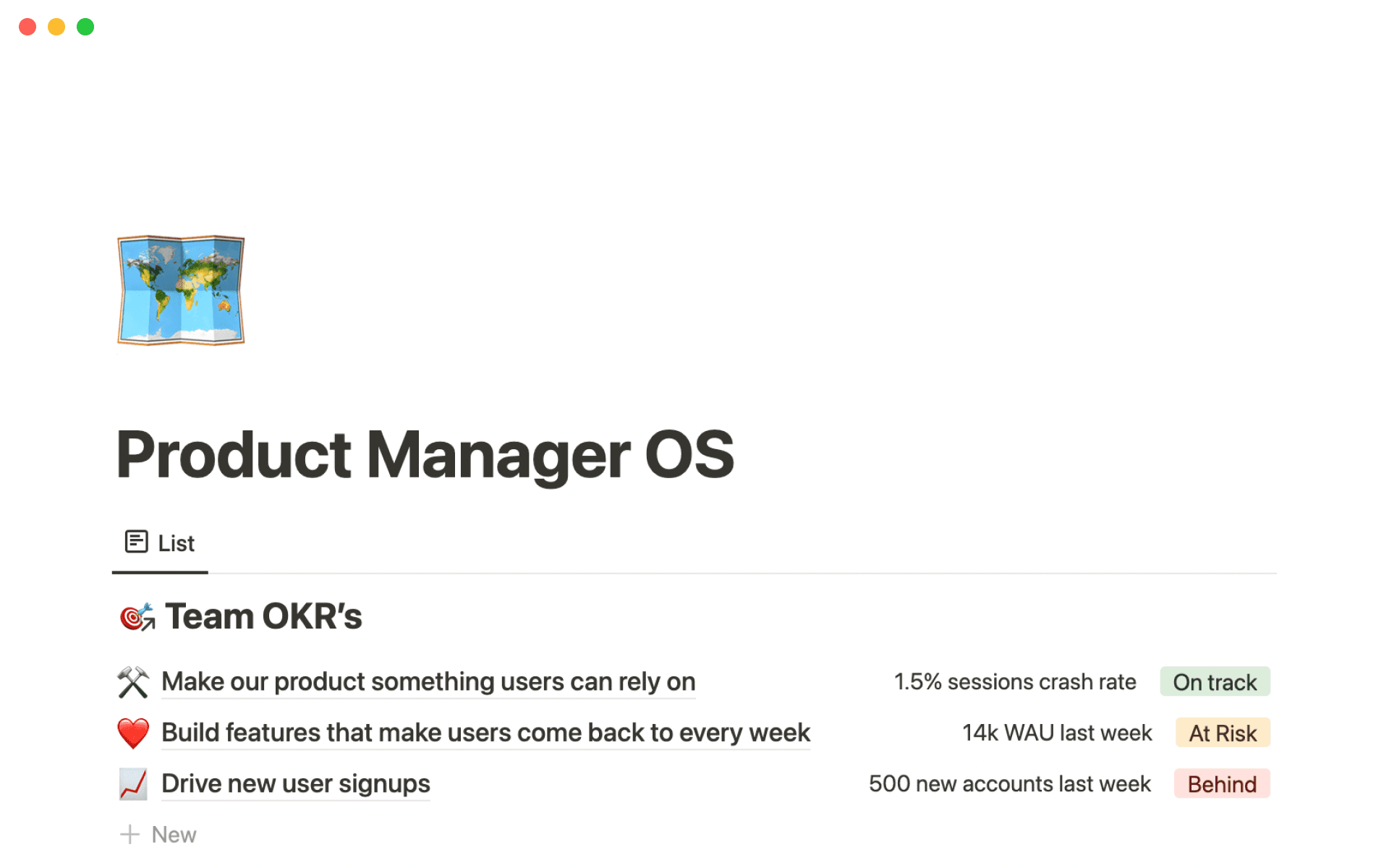This screenshot has width=1389, height=868.
Task: Click New to add an OKR
Action: tap(174, 834)
